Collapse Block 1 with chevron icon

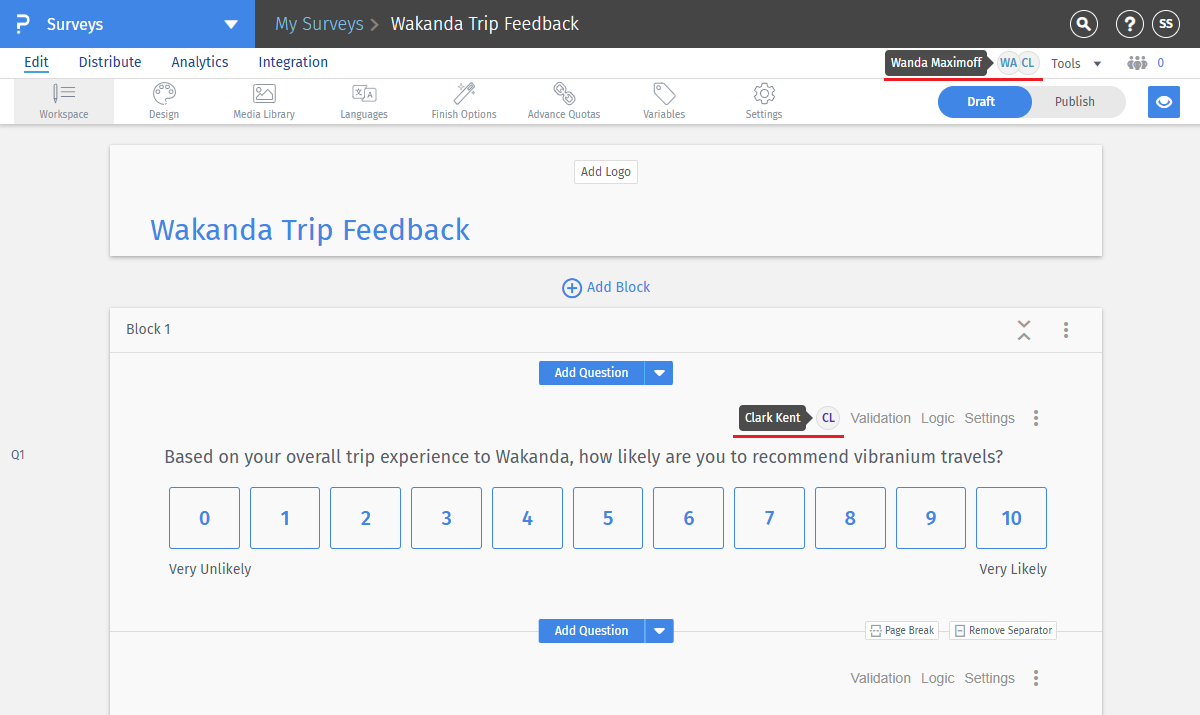[x=1024, y=330]
